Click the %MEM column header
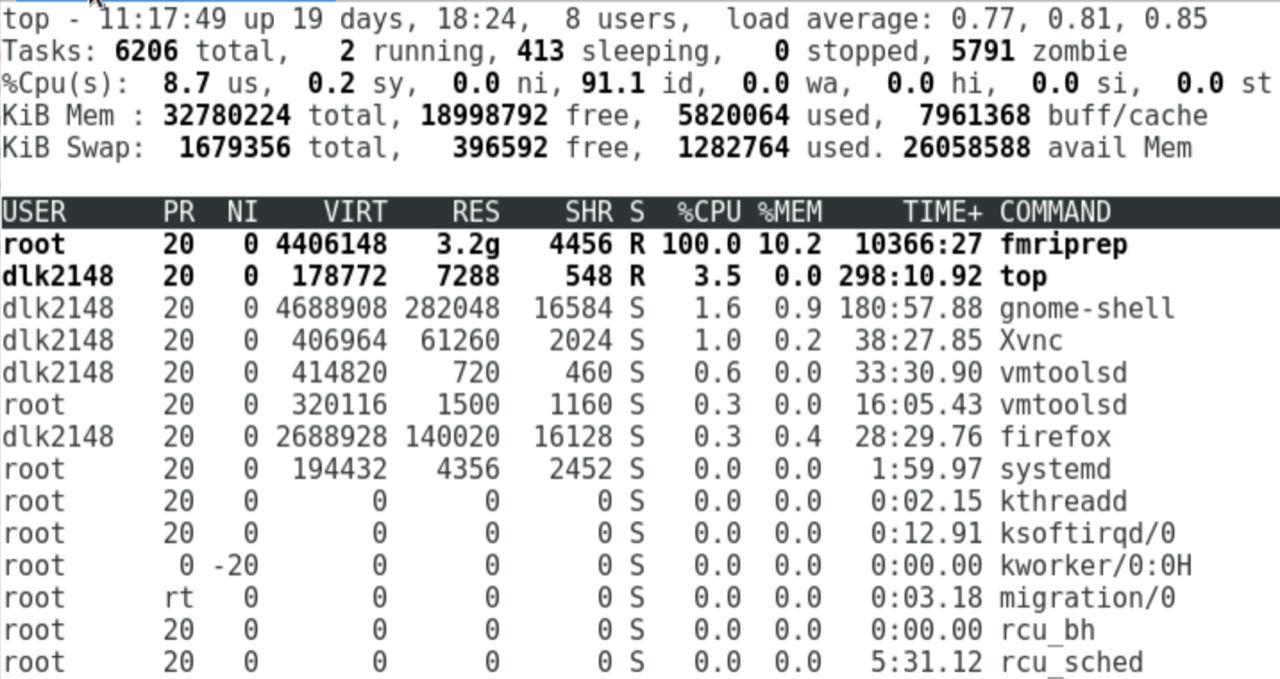This screenshot has height=679, width=1280. tap(791, 211)
